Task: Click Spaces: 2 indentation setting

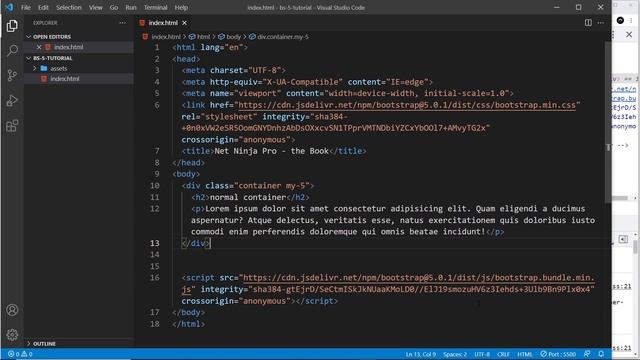Action: (455, 354)
